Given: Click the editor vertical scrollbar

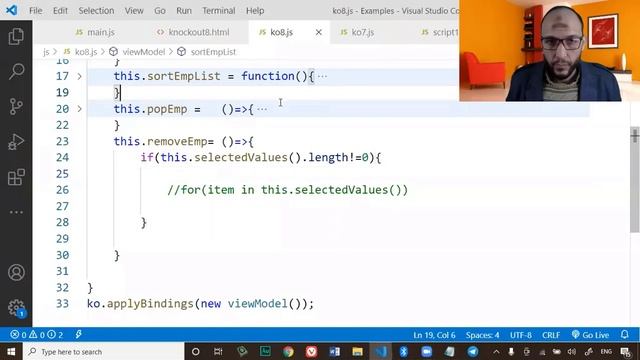Looking at the screenshot, I should click(634, 180).
